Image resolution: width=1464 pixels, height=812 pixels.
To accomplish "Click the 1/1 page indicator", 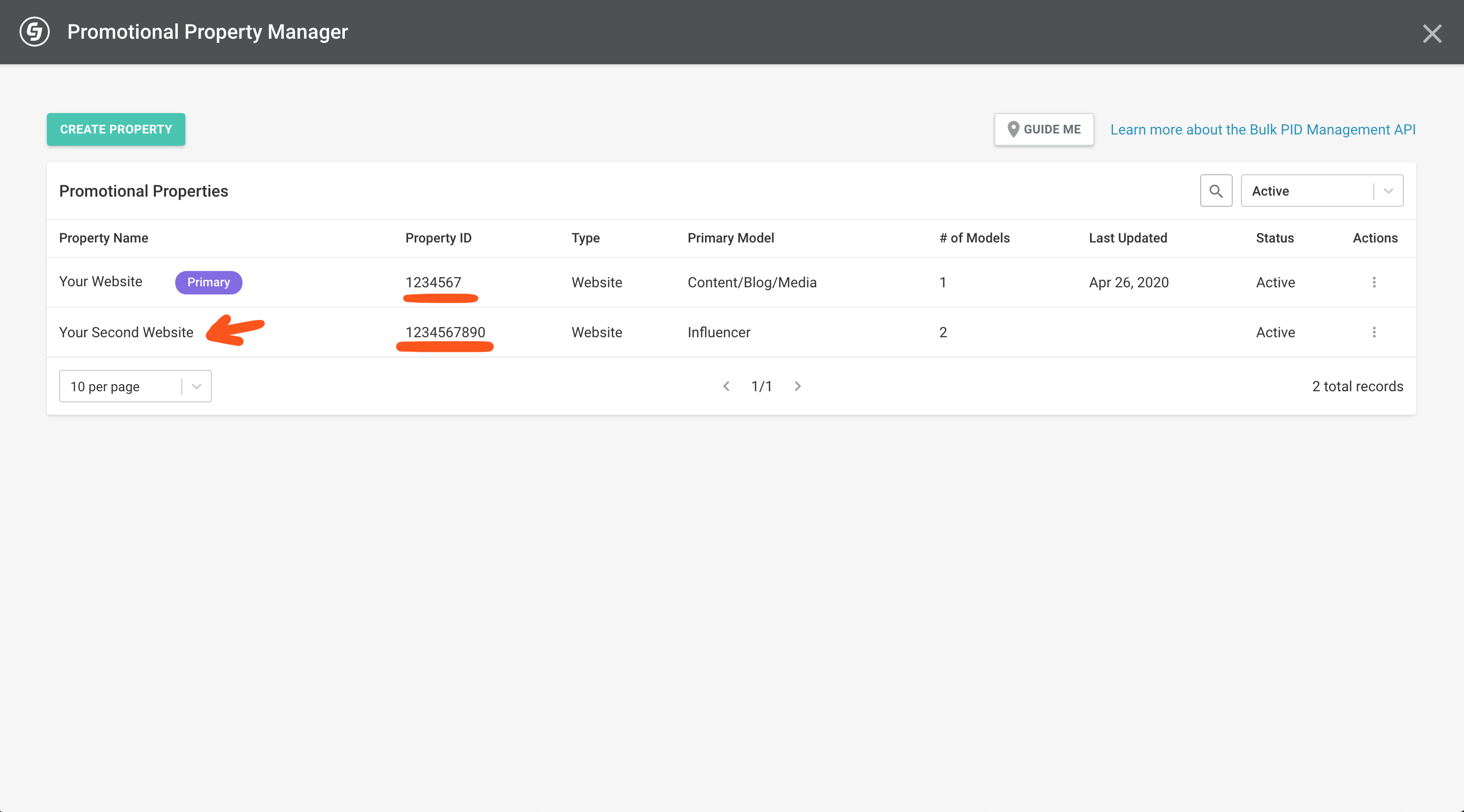I will (762, 387).
